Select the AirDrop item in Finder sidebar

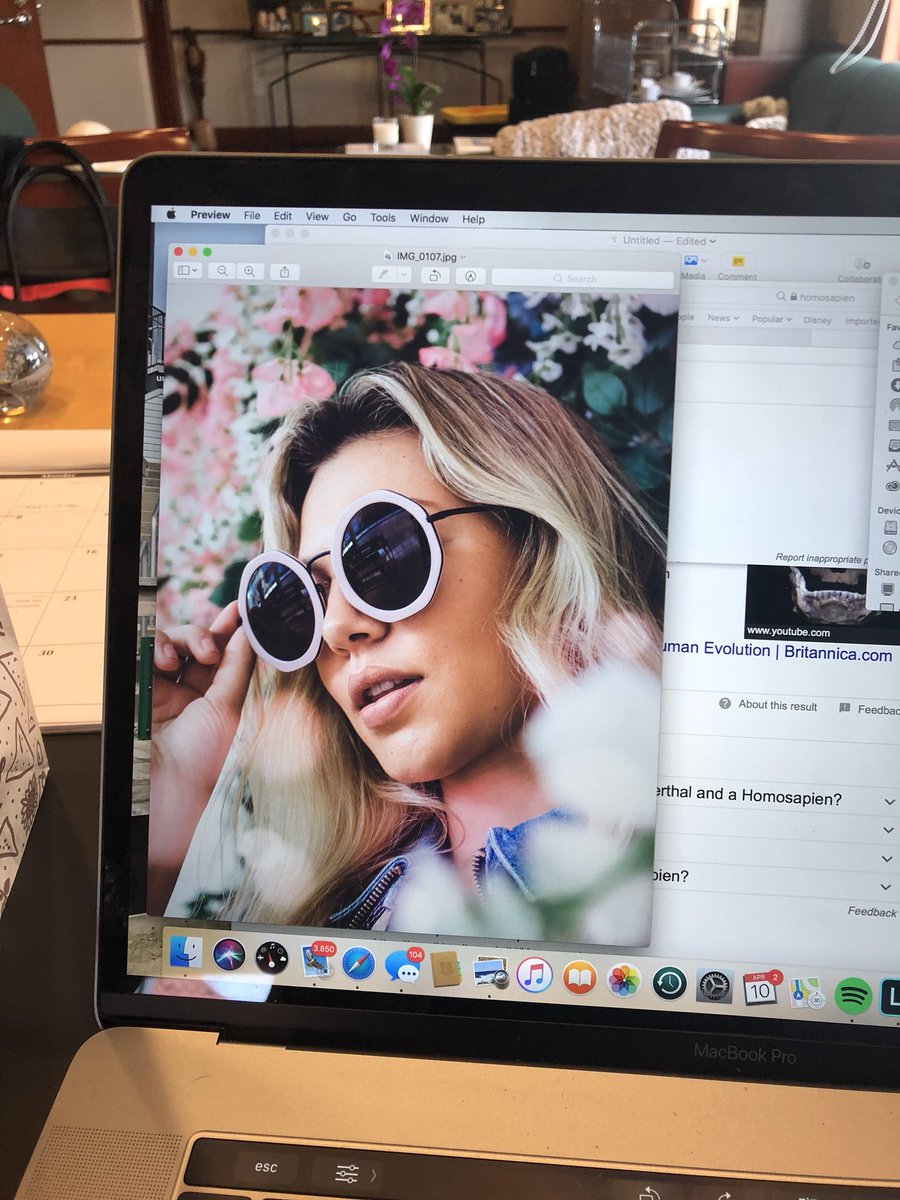tap(894, 404)
